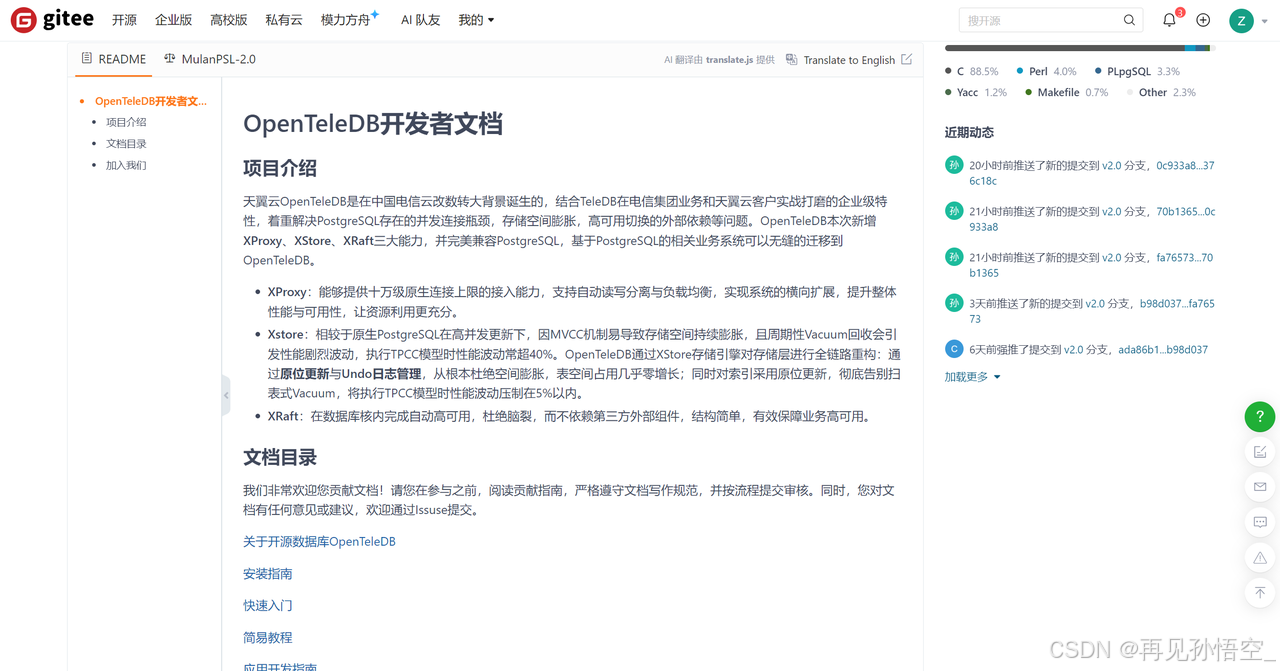This screenshot has height=671, width=1280.
Task: Switch to the MulanPSL-2.0 license tab
Action: (210, 59)
